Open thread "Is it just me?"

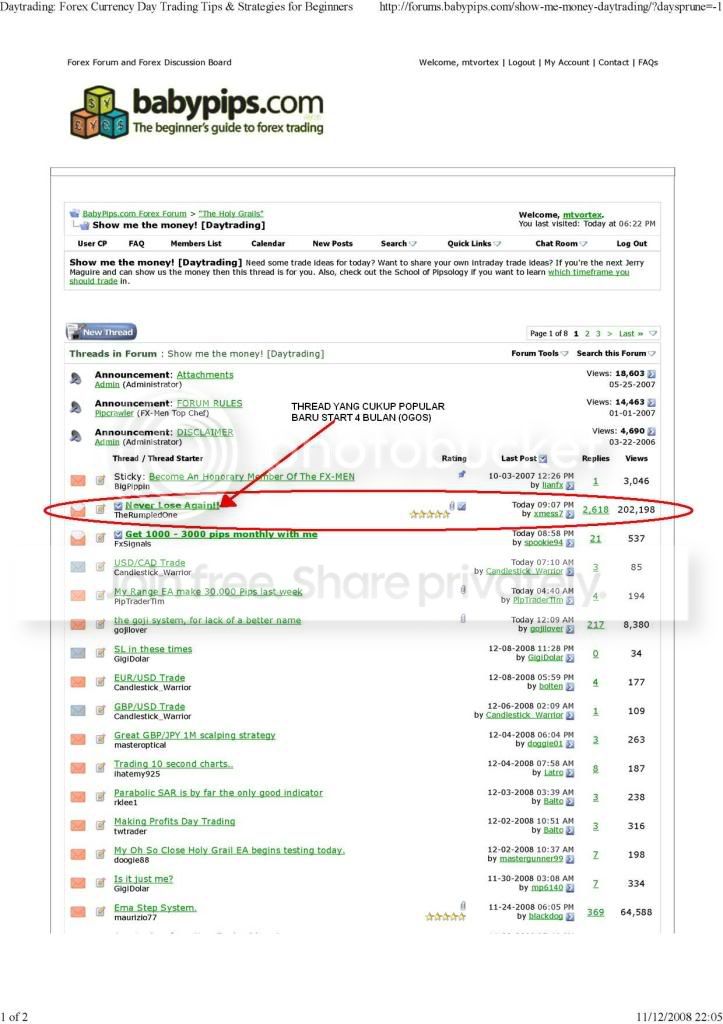(144, 879)
